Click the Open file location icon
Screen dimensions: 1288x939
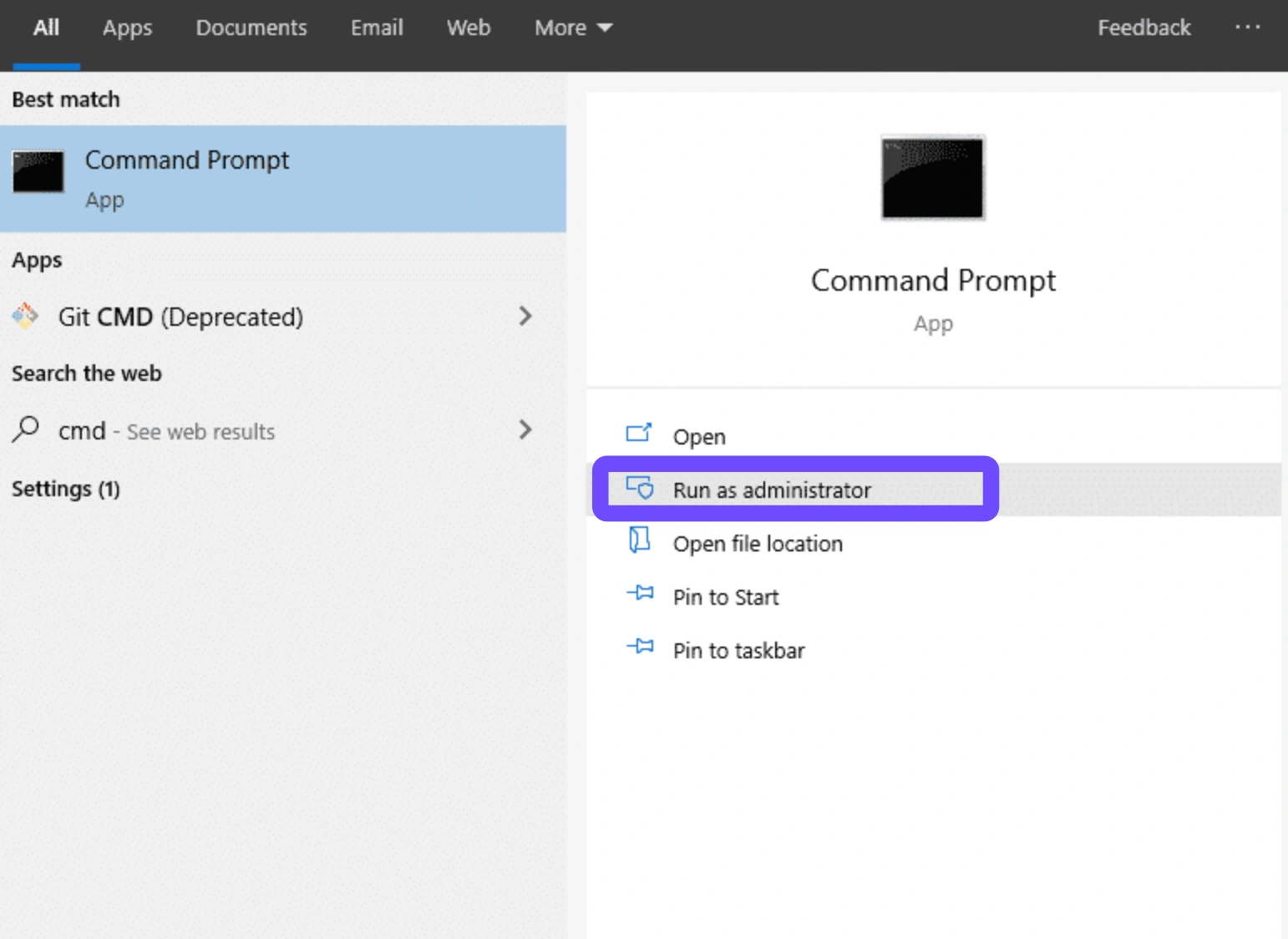639,541
